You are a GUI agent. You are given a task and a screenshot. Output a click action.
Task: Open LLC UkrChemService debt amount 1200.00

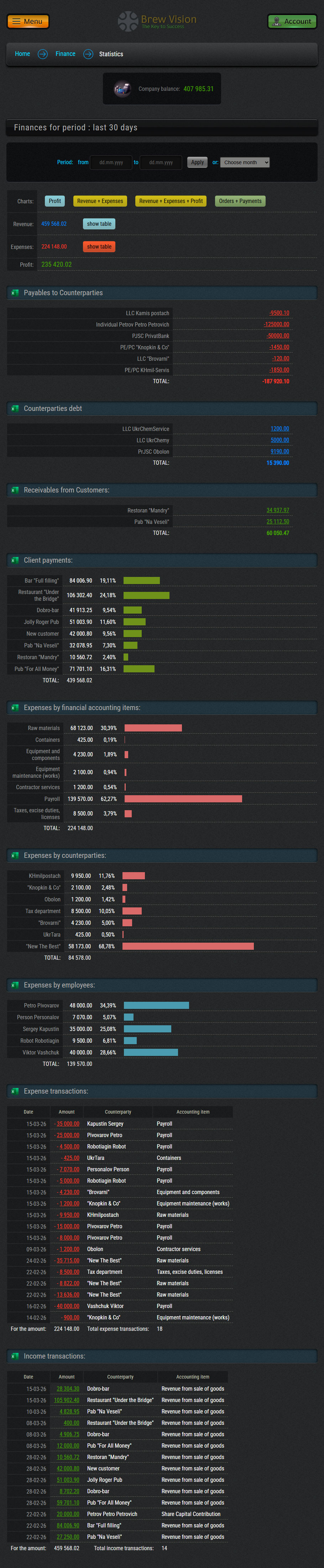279,428
